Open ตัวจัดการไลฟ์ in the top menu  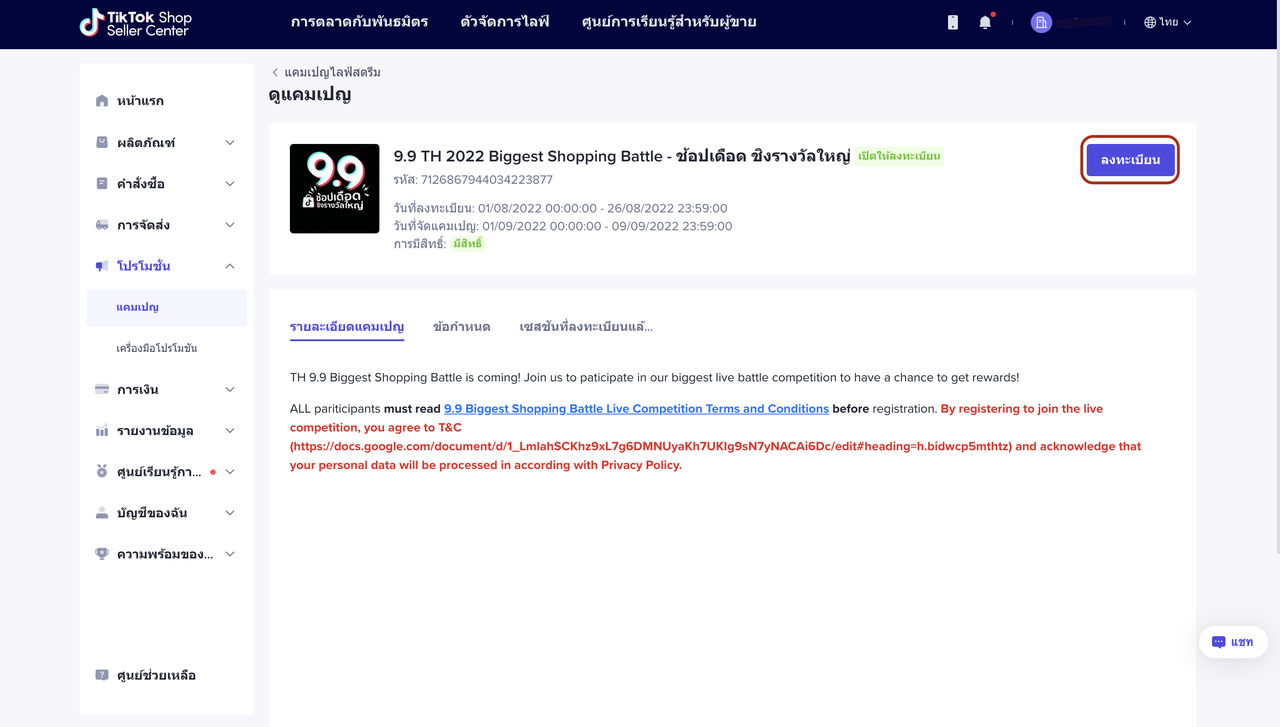[505, 22]
